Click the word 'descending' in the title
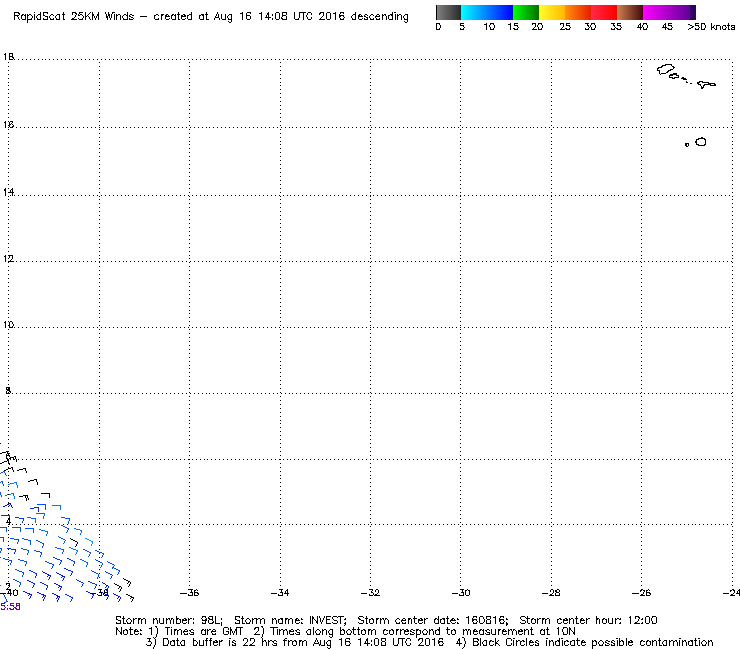This screenshot has height=650, width=740. tap(379, 17)
